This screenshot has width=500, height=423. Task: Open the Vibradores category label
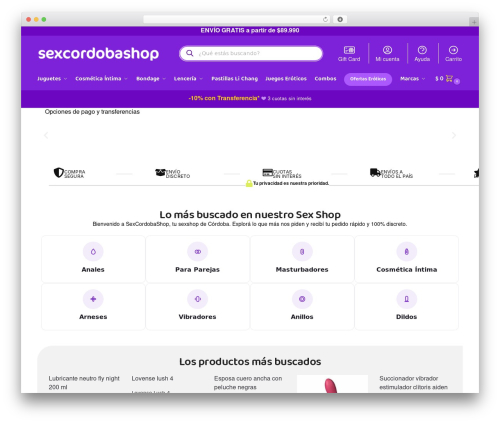tap(197, 317)
